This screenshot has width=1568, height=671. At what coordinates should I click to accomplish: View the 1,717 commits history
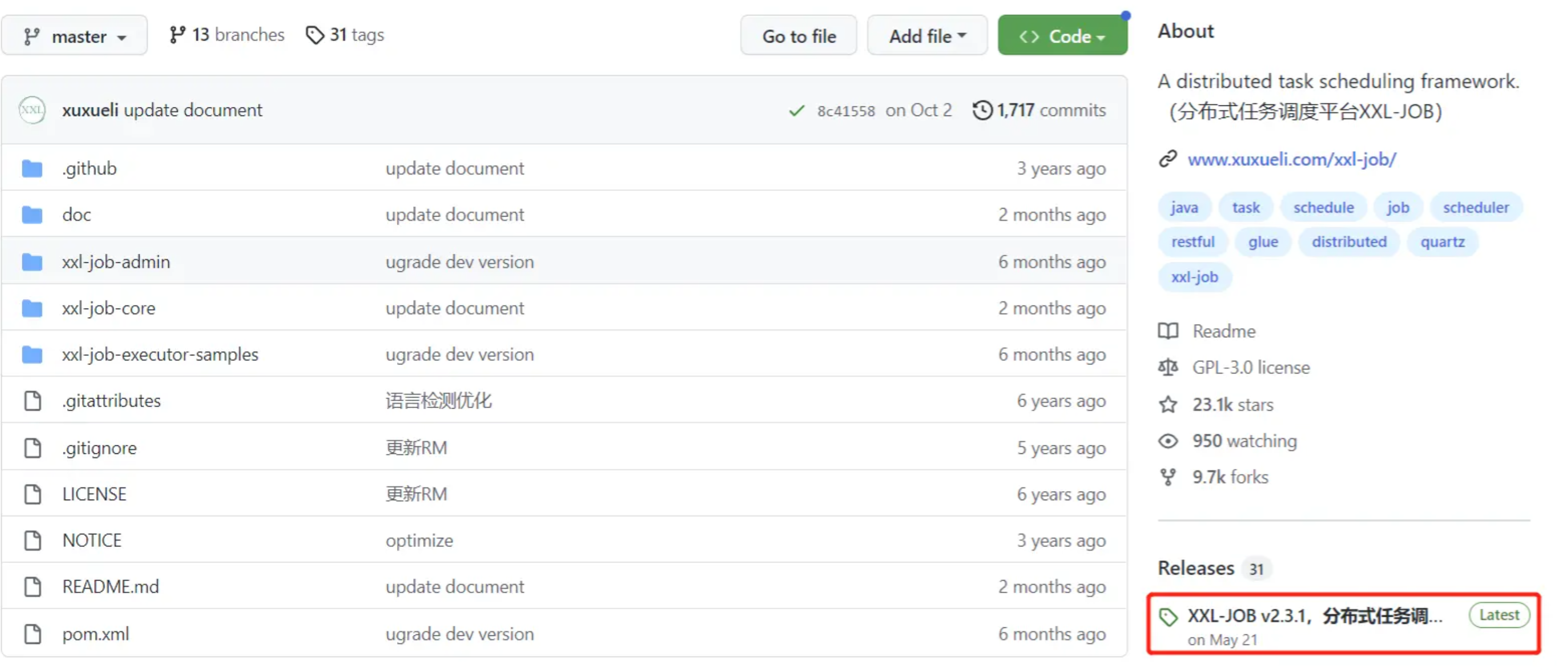pos(1051,110)
